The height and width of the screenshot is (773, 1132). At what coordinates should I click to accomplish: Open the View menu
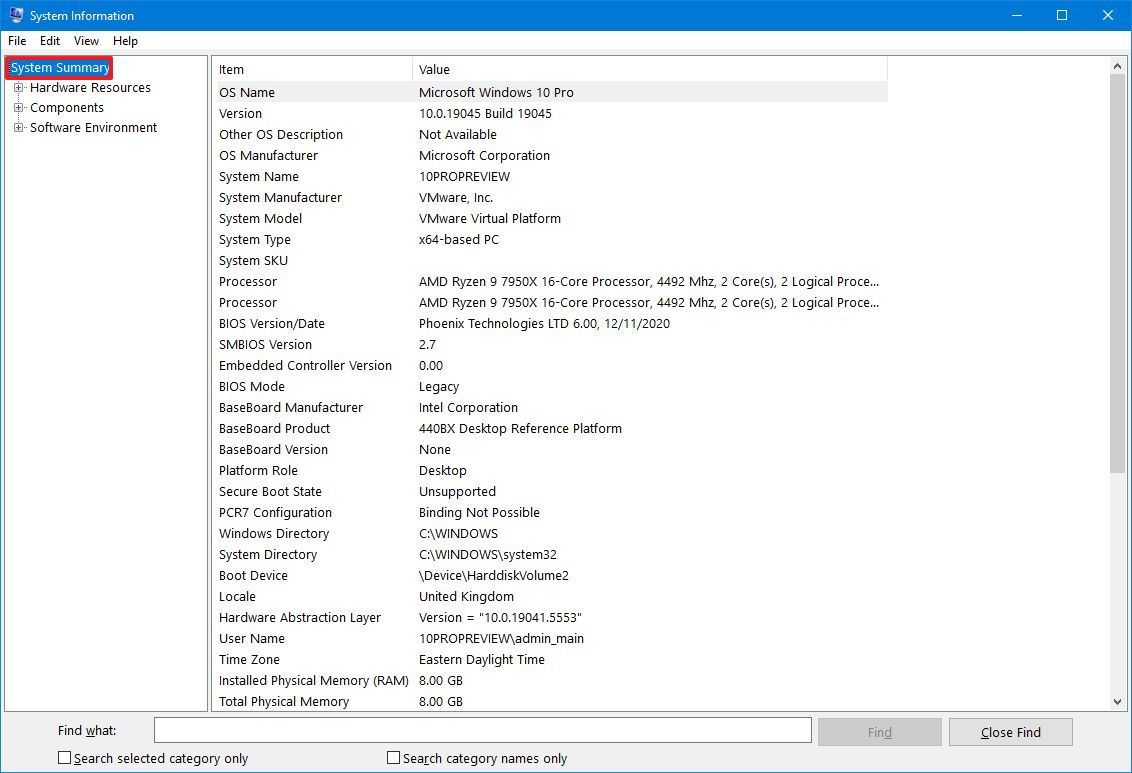85,41
